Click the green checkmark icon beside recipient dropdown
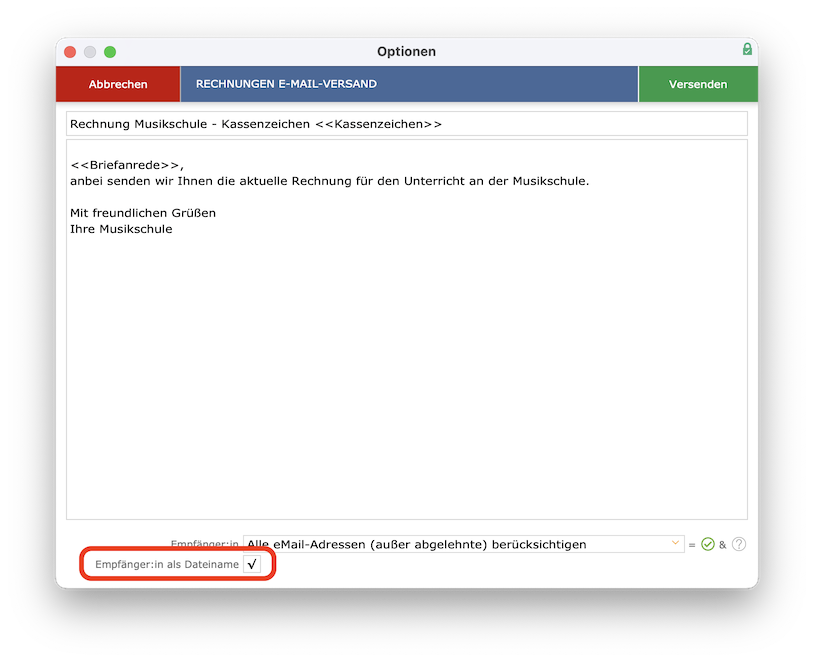 click(708, 544)
